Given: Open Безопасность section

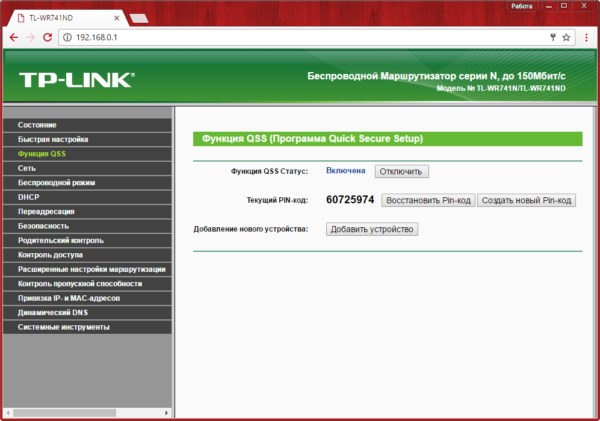Looking at the screenshot, I should [87, 226].
